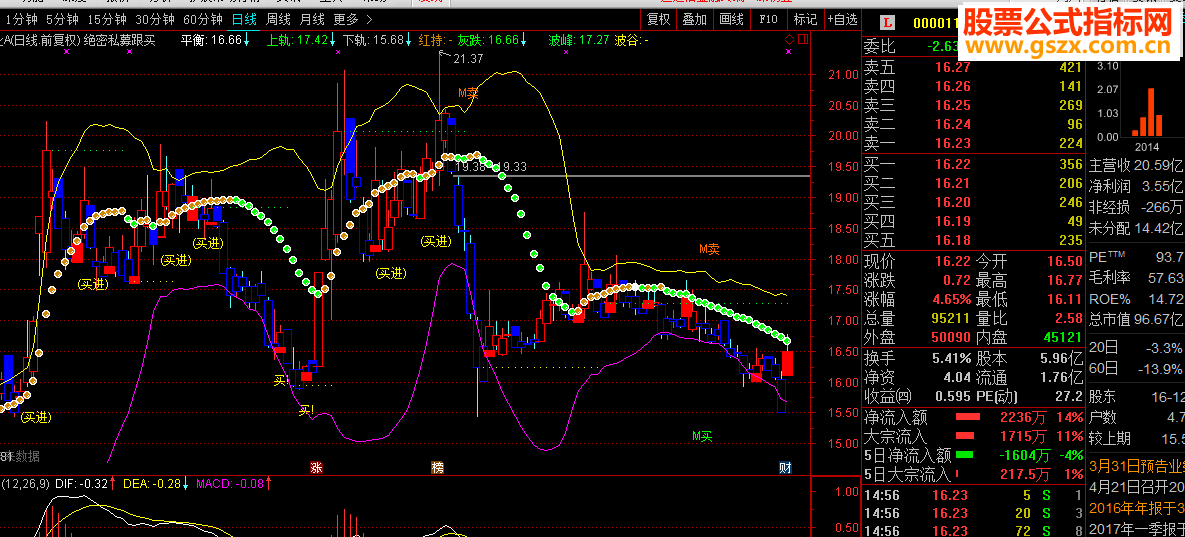This screenshot has width=1185, height=537.
Task: Click the first 14:56 trade tick row
Action: [x=973, y=496]
